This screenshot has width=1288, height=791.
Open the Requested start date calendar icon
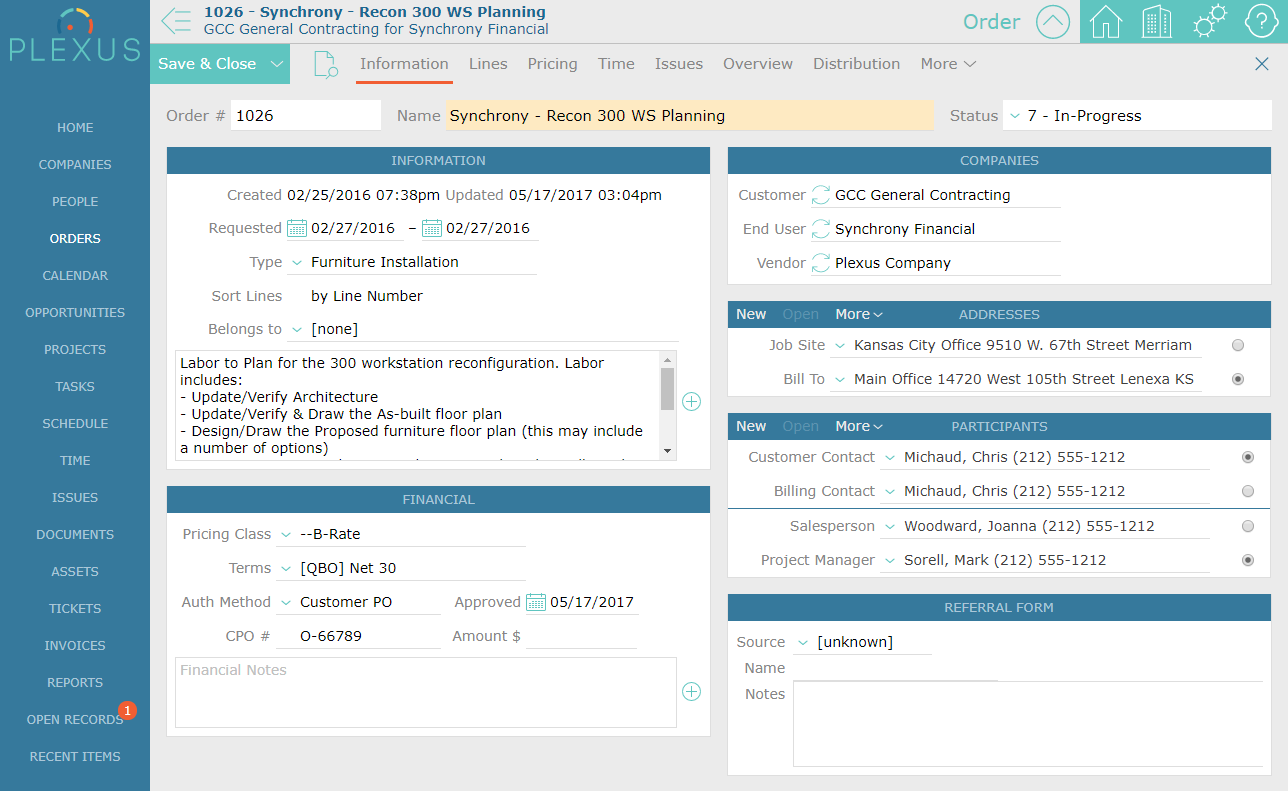[297, 228]
